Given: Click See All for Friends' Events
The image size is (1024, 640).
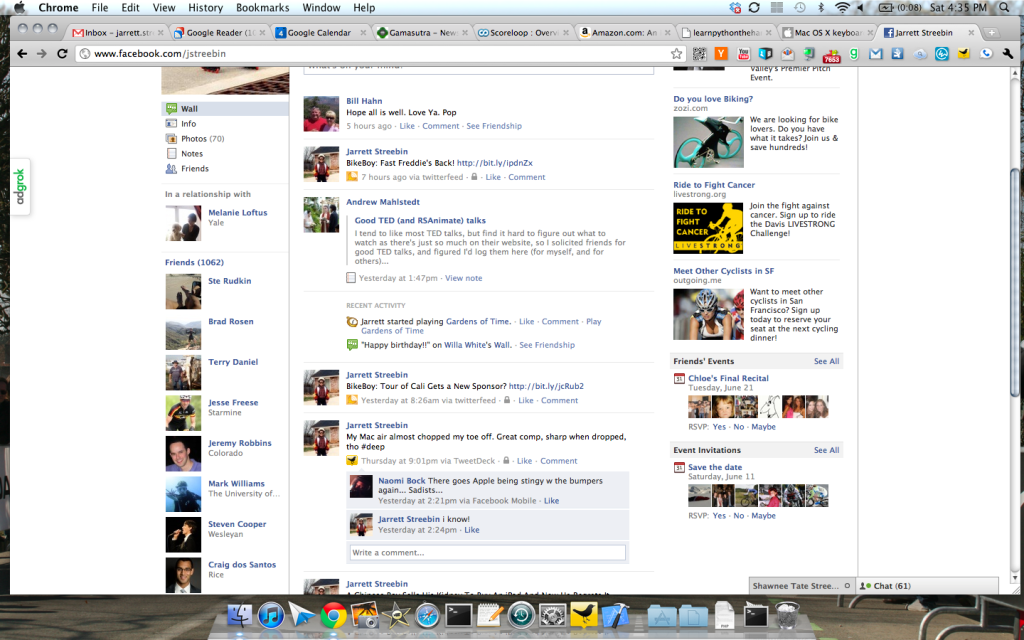Looking at the screenshot, I should pos(826,361).
